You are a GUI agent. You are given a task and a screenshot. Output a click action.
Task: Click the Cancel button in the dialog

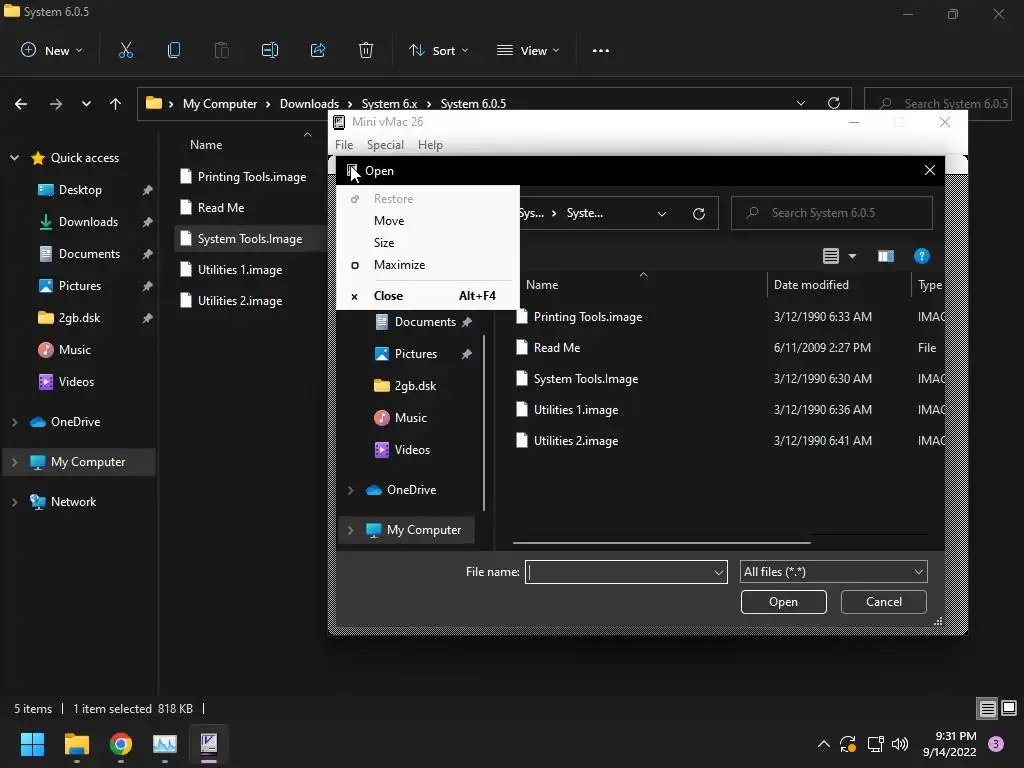coord(884,602)
